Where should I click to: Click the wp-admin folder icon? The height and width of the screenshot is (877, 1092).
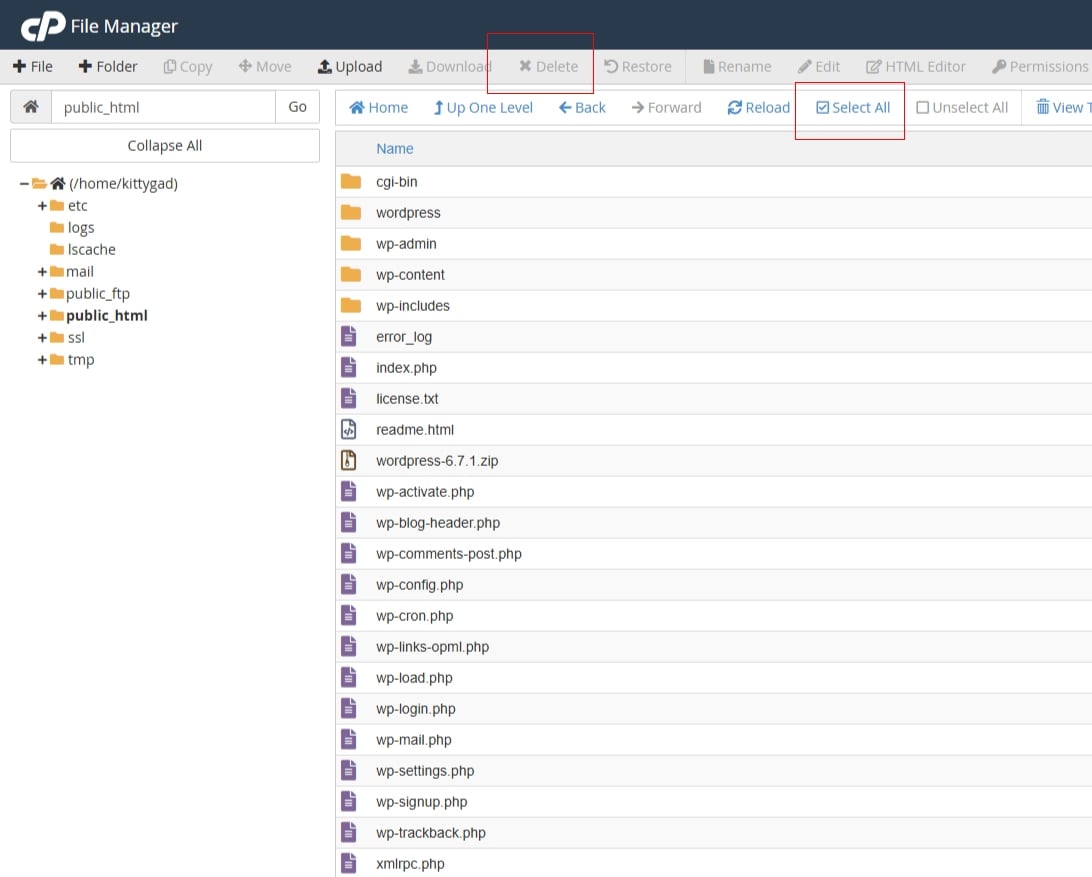point(351,244)
